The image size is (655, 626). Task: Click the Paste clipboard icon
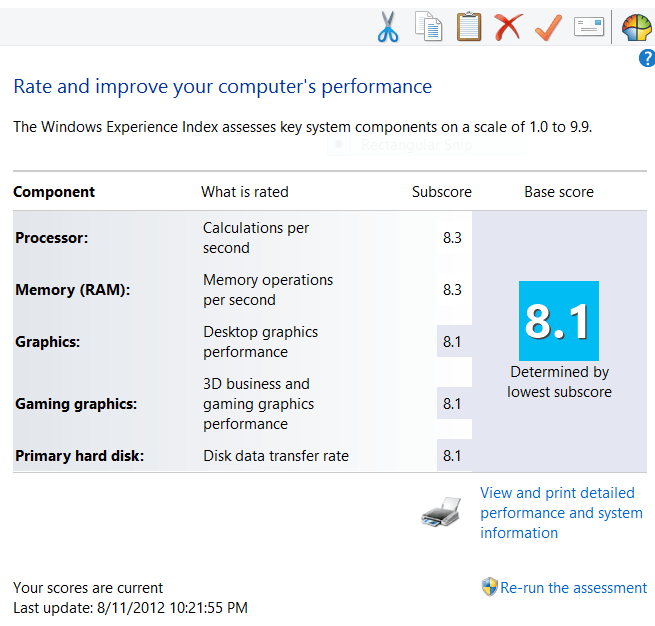tap(469, 27)
